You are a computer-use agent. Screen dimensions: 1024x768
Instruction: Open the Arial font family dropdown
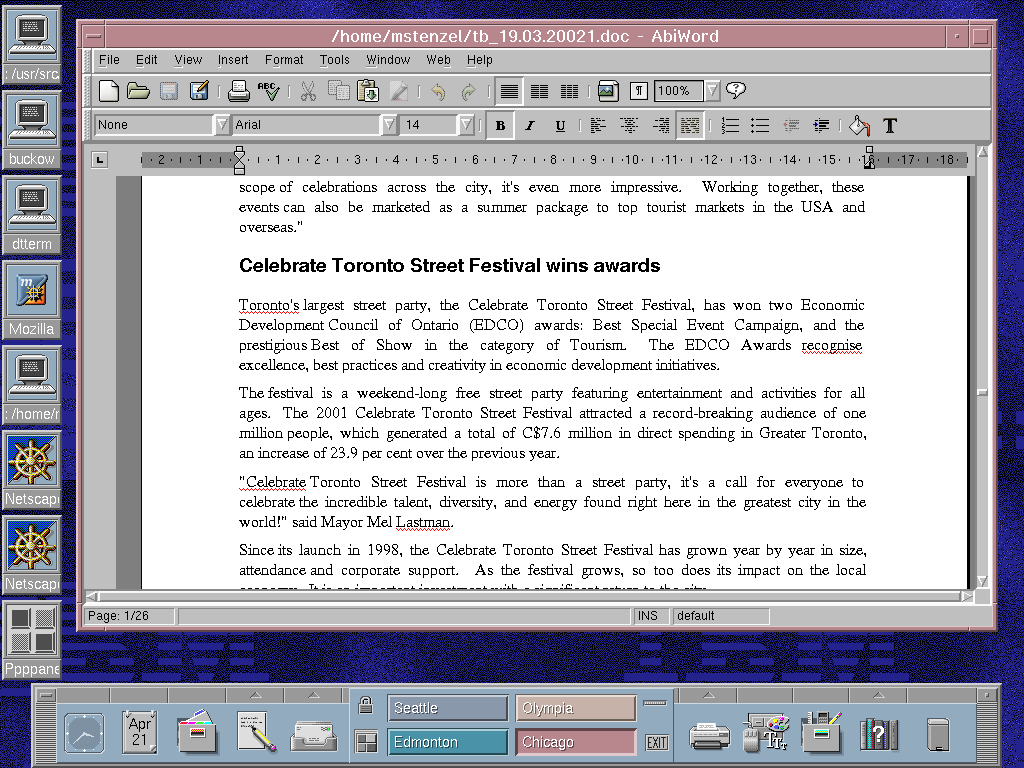pyautogui.click(x=389, y=125)
